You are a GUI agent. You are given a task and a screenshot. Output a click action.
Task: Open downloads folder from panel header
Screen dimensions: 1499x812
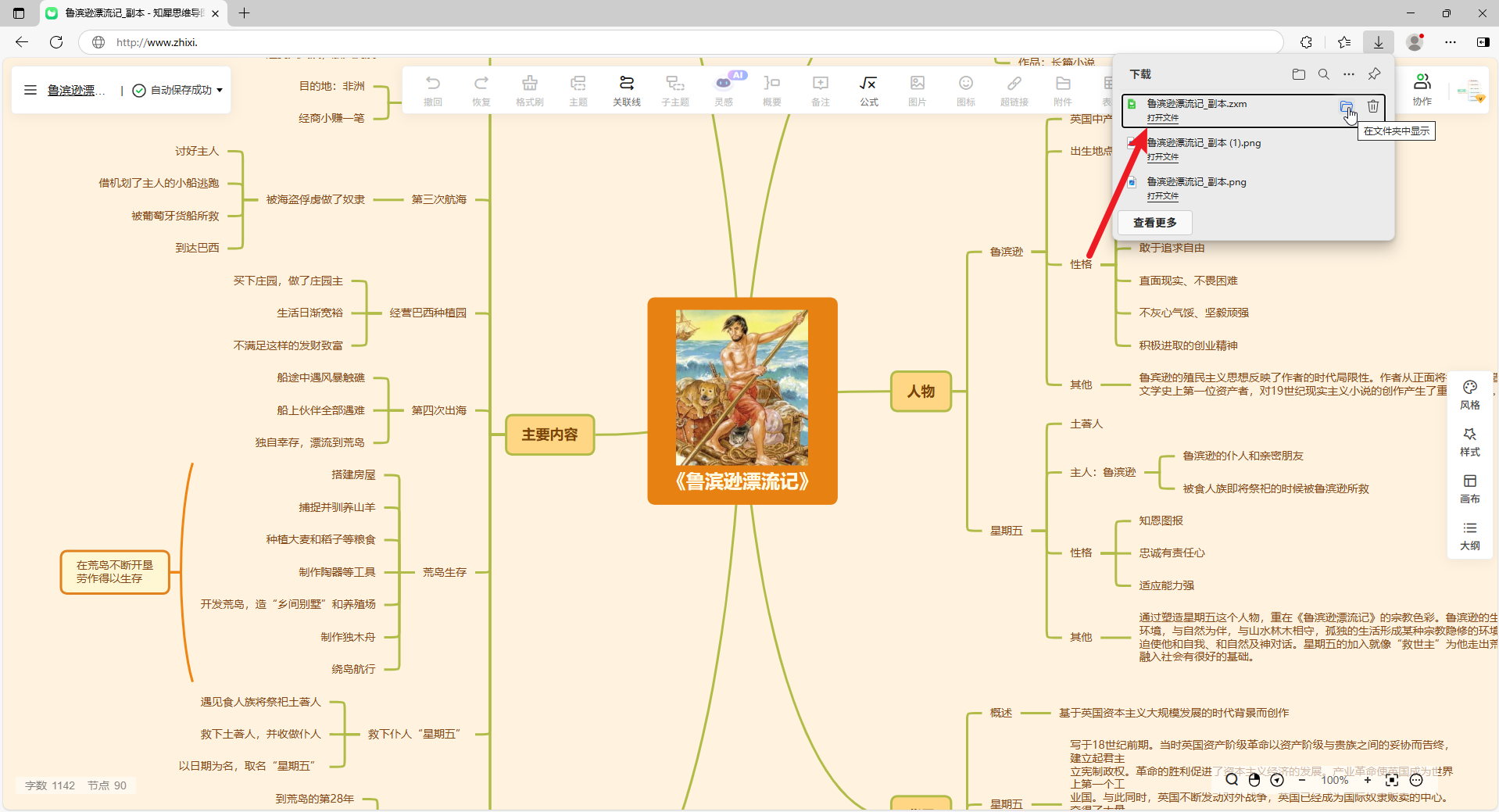pyautogui.click(x=1299, y=74)
